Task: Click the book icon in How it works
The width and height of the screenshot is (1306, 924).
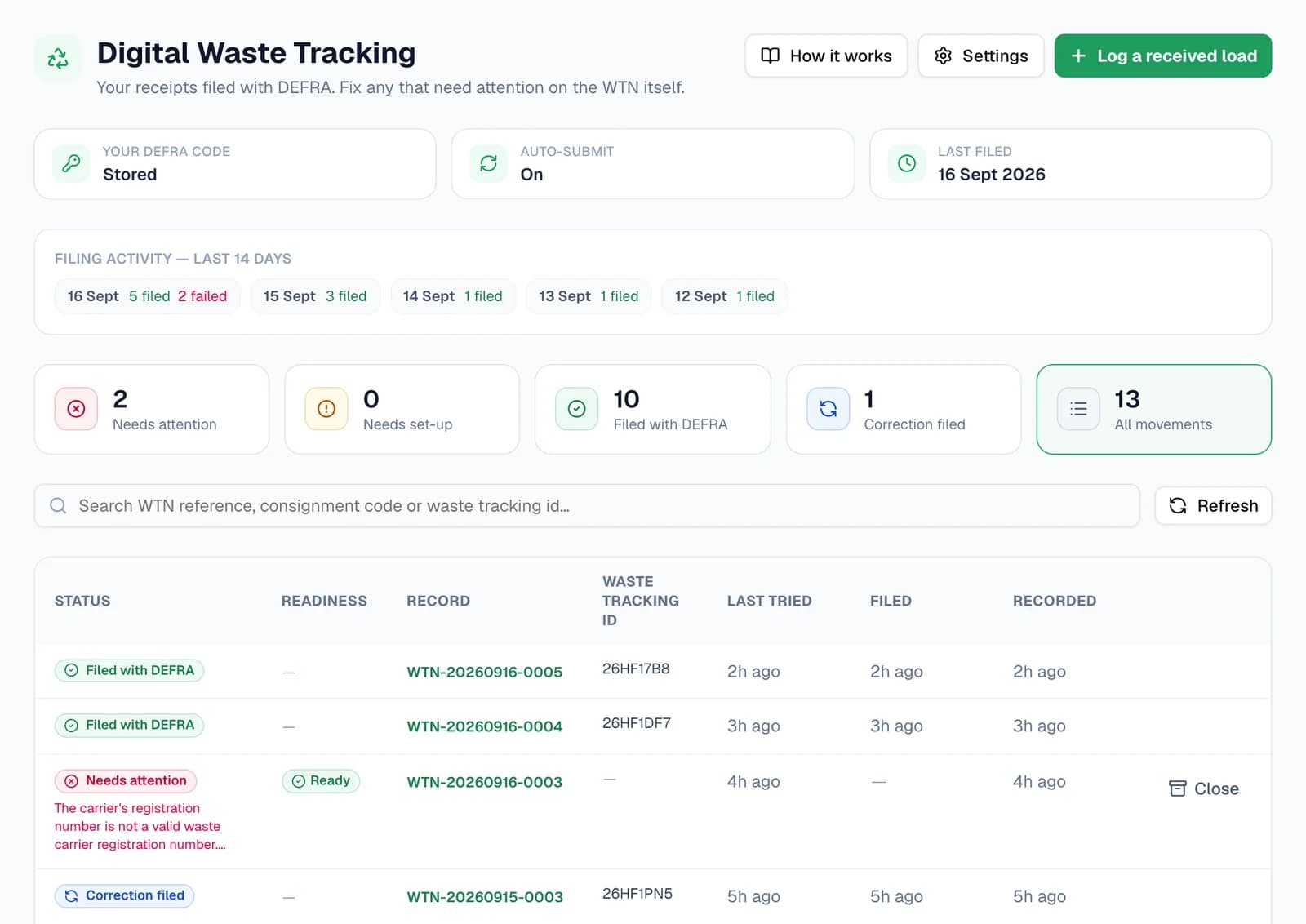Action: (770, 56)
